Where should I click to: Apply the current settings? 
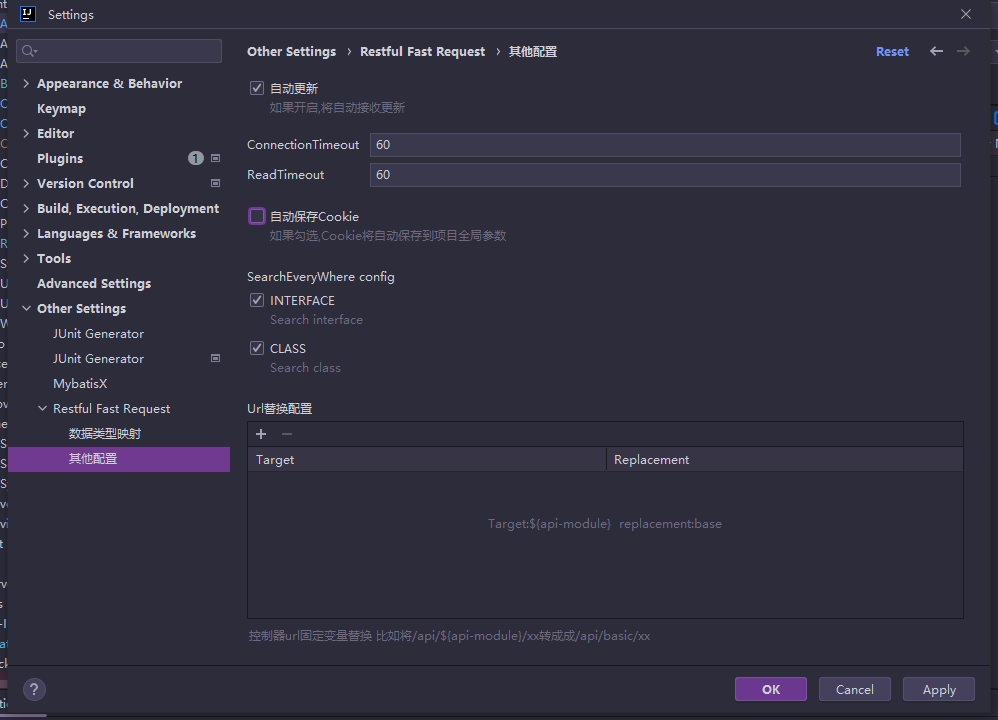[x=938, y=689]
